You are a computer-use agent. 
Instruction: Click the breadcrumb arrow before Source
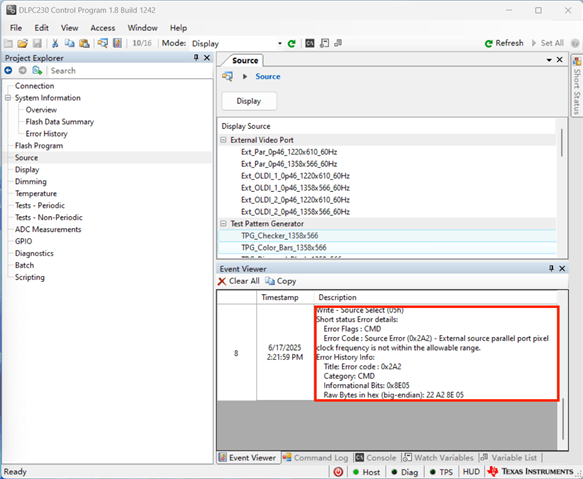[x=245, y=77]
